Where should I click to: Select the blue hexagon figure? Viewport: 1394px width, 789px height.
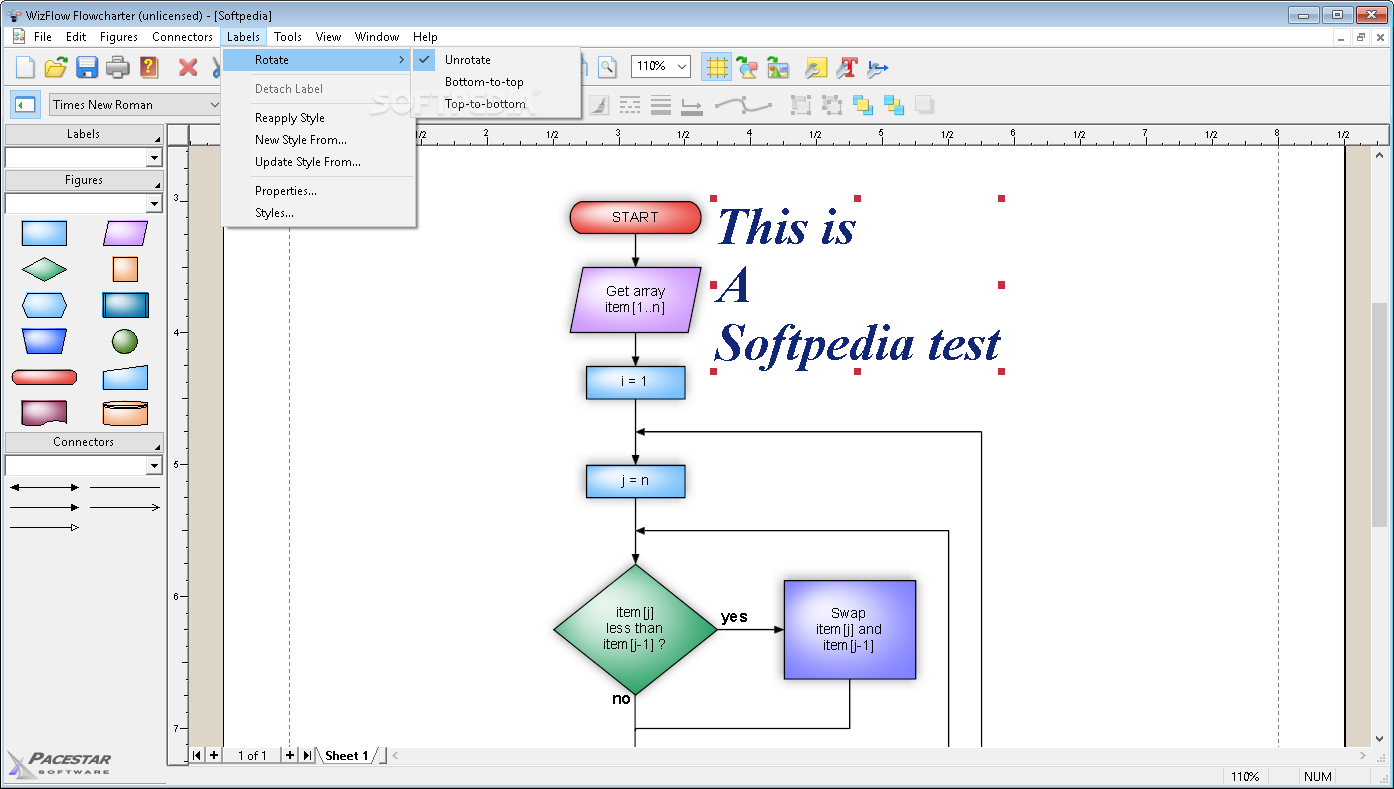[44, 305]
